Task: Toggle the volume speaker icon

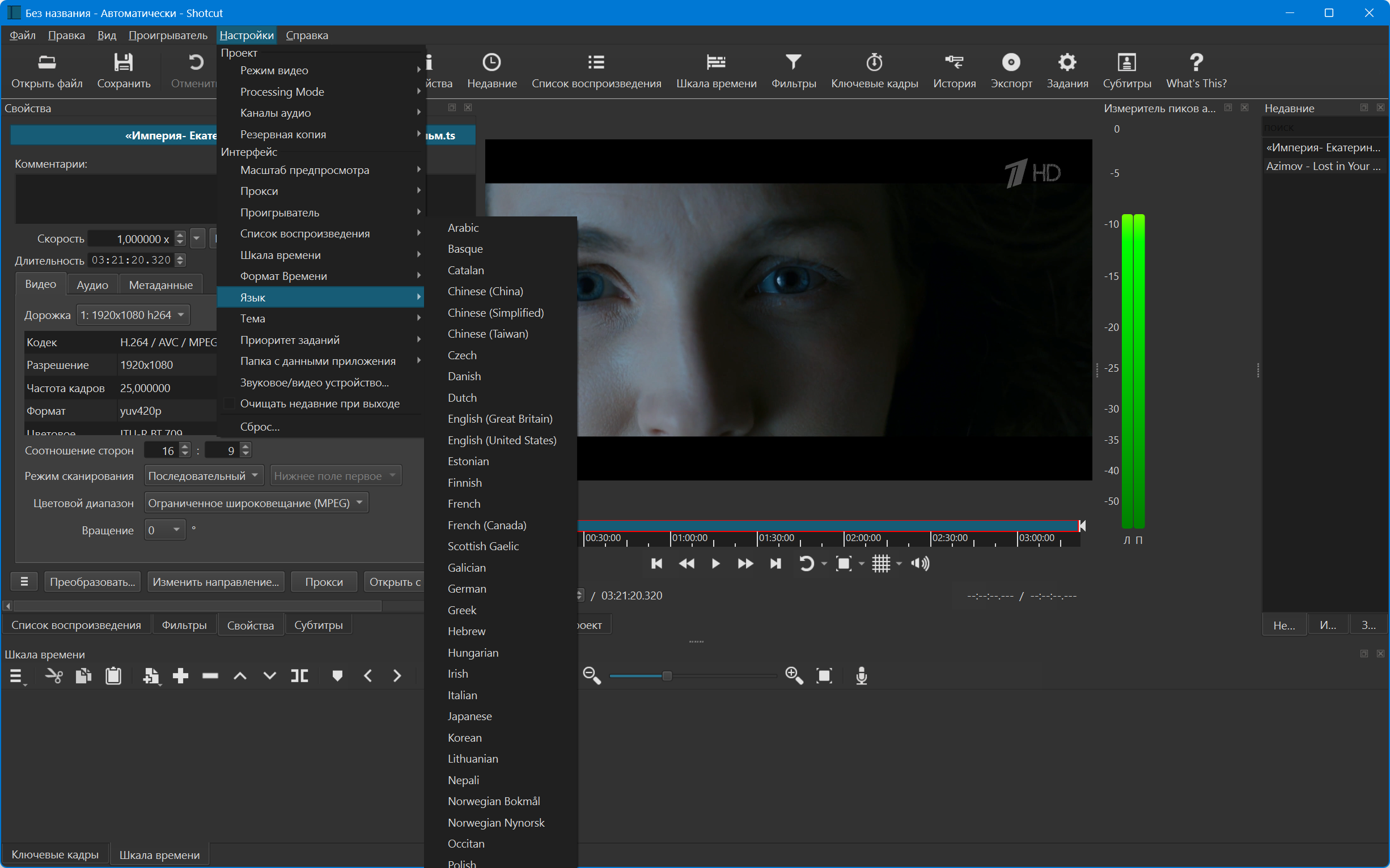Action: point(919,564)
